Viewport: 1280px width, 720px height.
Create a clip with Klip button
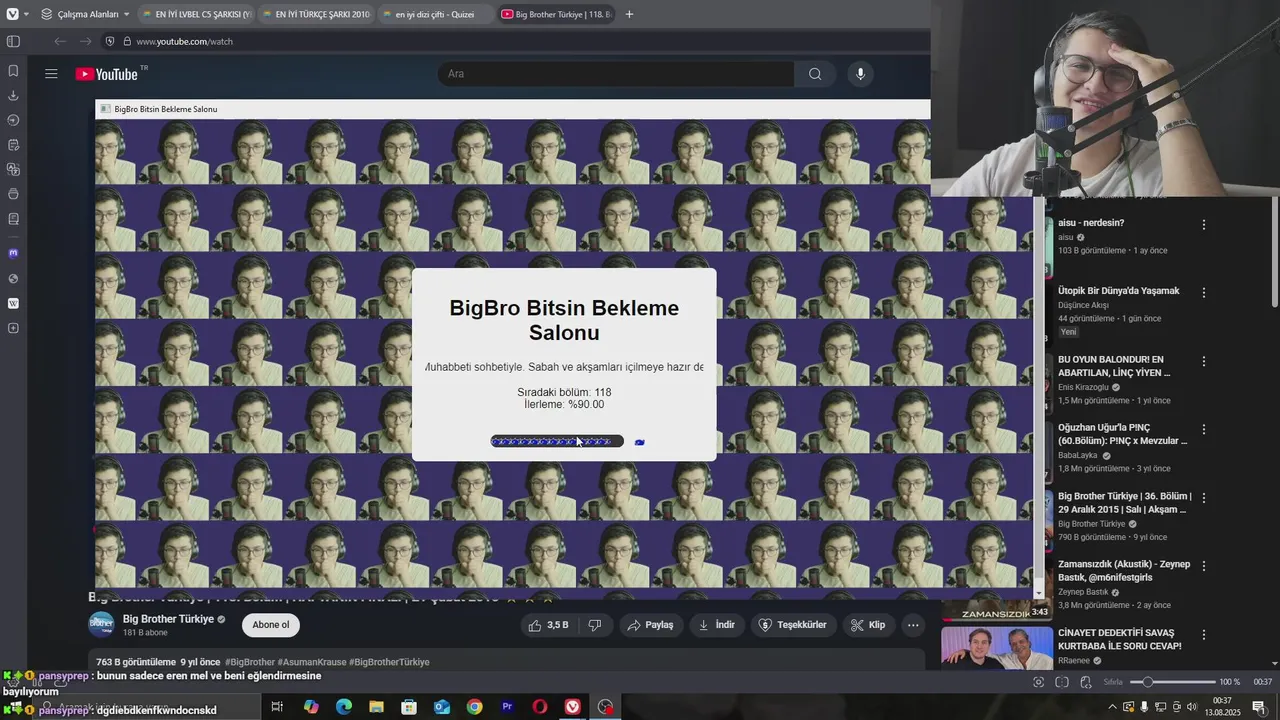point(868,625)
